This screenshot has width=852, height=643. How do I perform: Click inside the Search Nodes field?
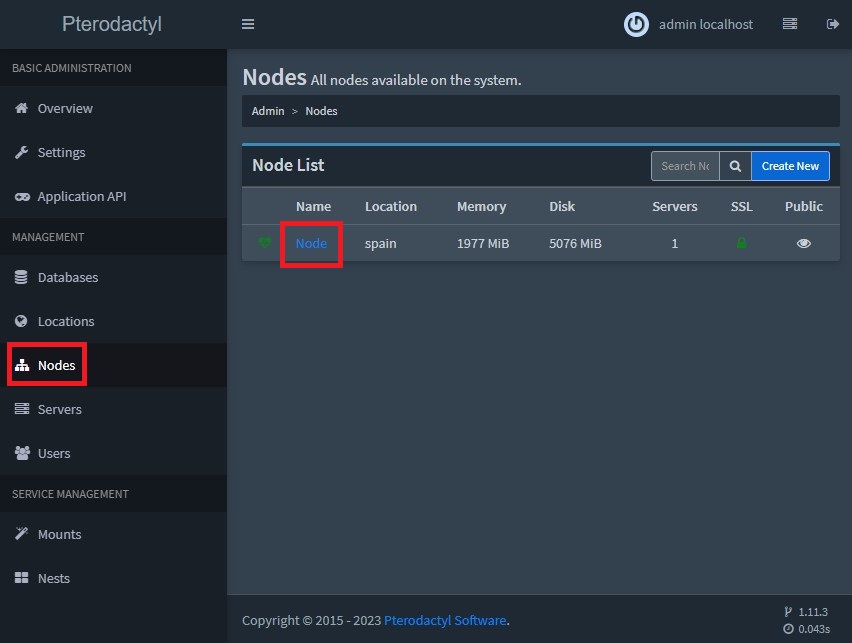(684, 165)
